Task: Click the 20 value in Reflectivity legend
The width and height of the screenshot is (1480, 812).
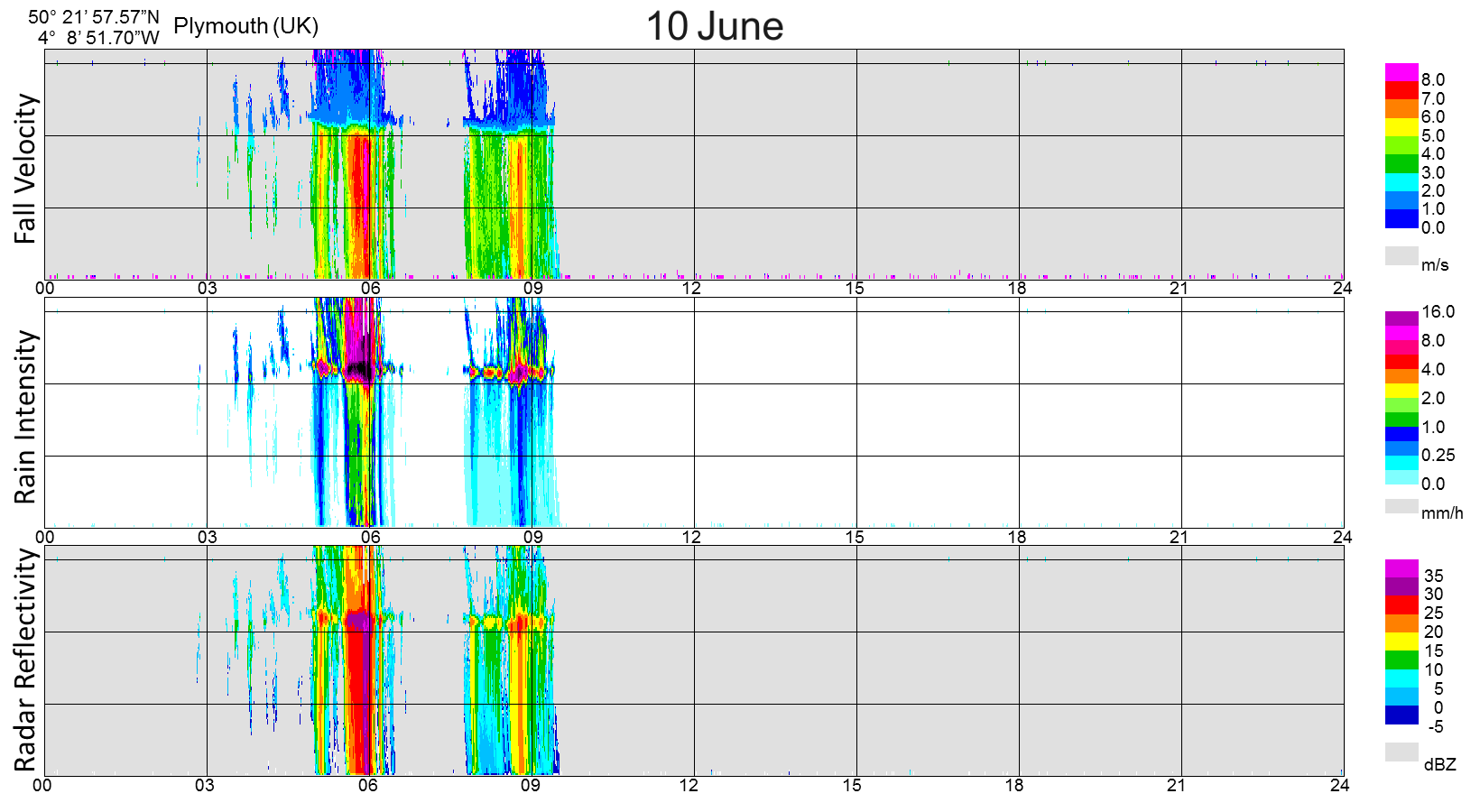Action: coord(1434,632)
